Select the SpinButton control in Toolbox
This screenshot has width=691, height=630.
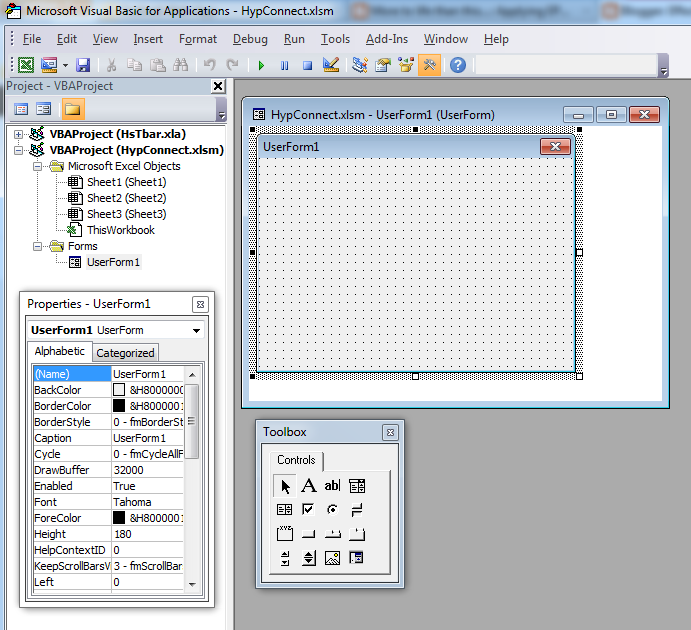(x=309, y=558)
